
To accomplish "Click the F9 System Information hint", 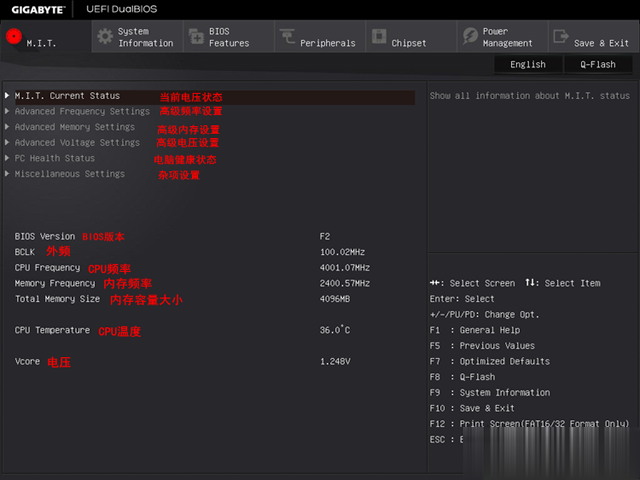I will tap(490, 393).
